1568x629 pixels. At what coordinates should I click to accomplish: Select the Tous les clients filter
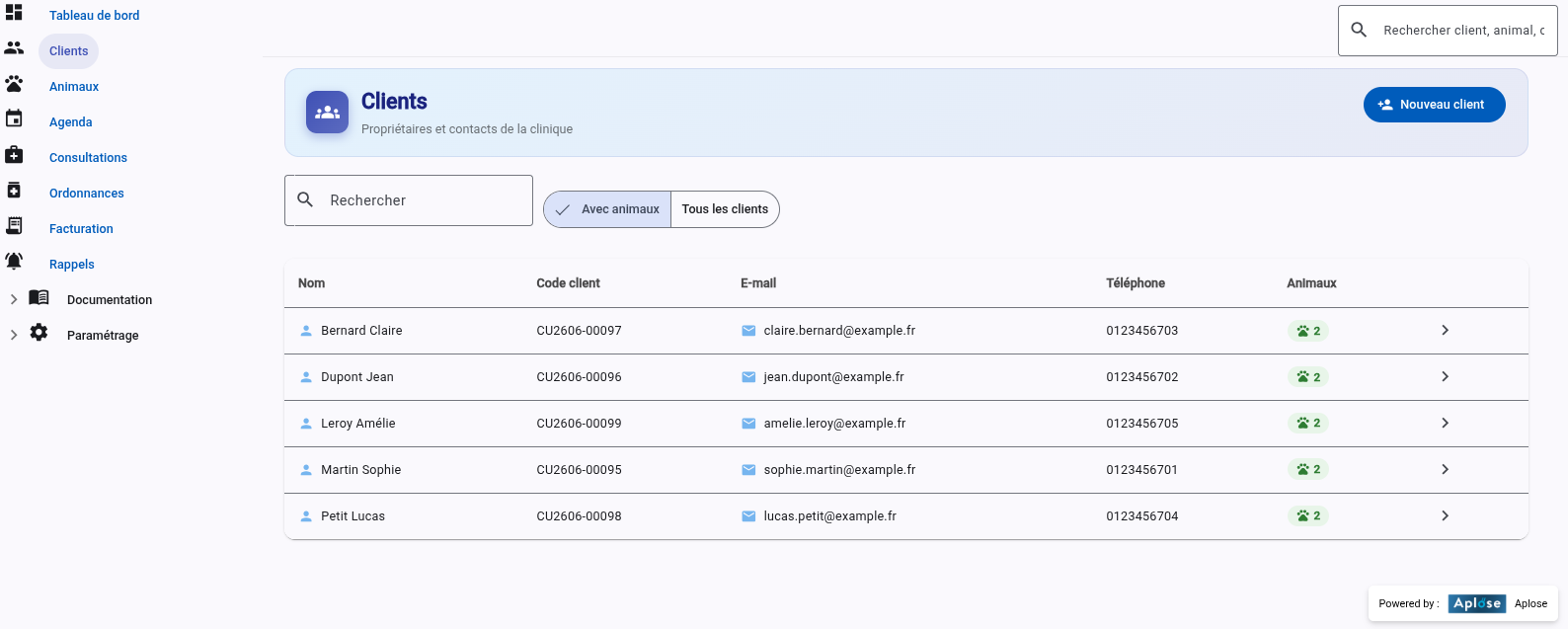coord(725,209)
